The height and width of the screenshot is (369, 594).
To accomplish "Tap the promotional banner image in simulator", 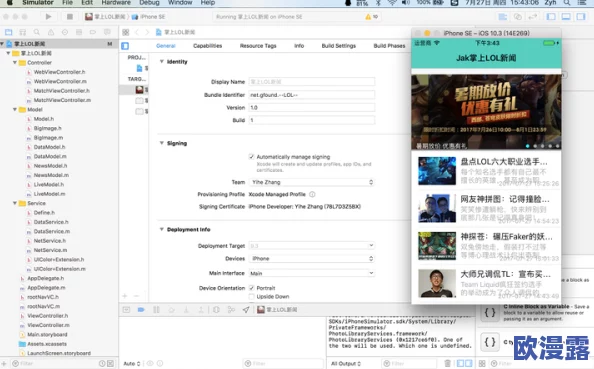I will tap(486, 112).
